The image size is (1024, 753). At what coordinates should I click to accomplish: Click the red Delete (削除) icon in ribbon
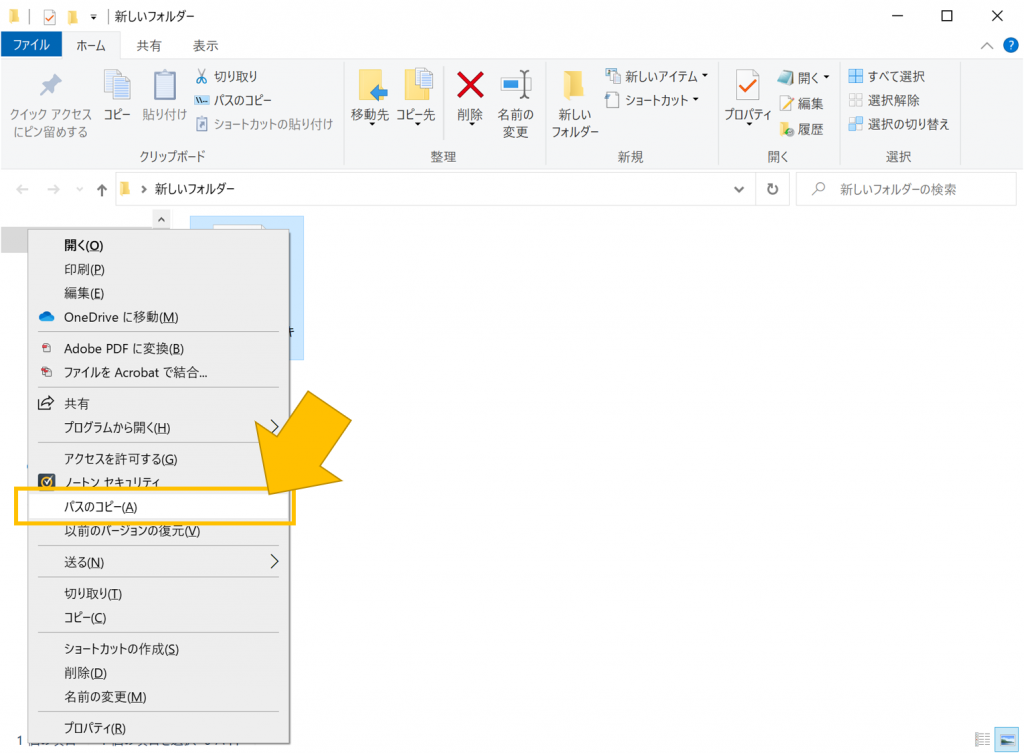coord(470,87)
